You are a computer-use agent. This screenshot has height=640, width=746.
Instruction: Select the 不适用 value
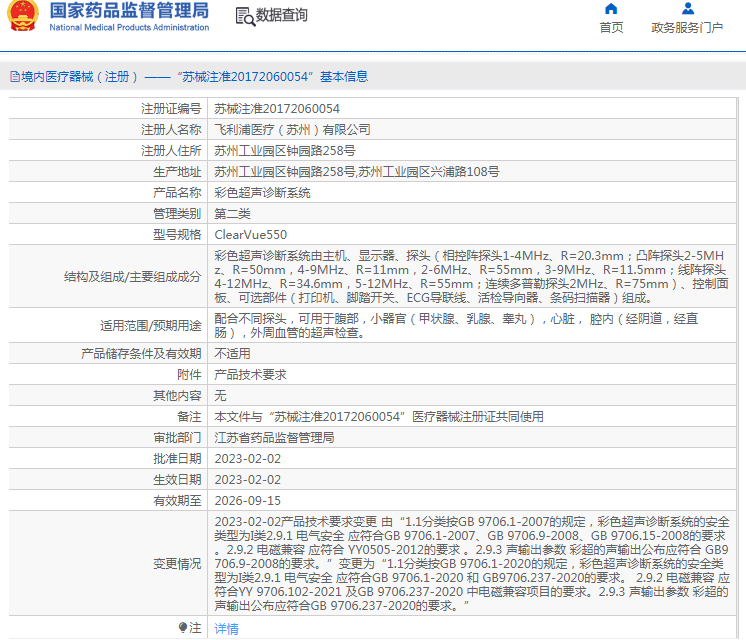point(232,354)
